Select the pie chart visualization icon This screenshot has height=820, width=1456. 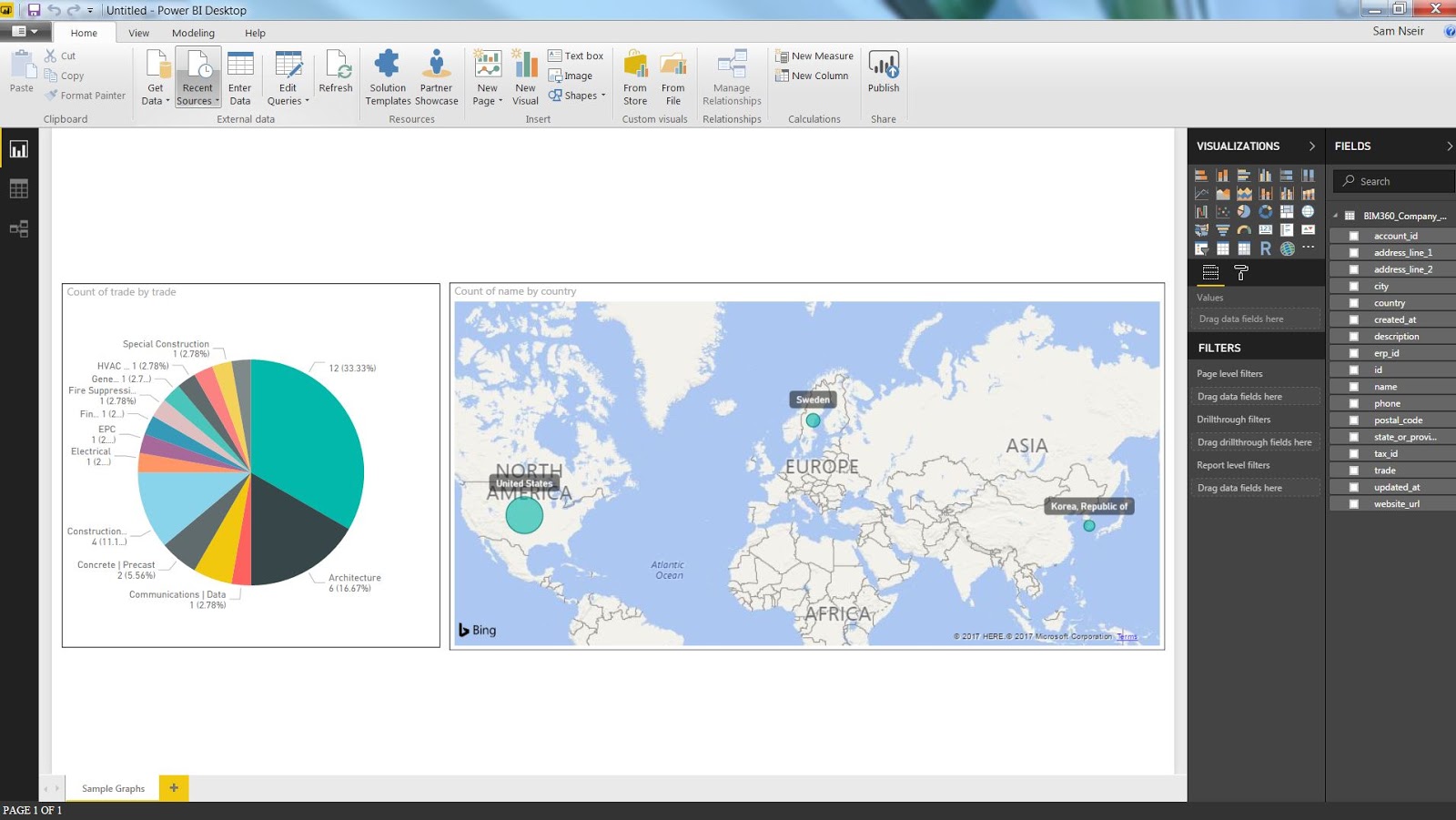[x=1244, y=211]
